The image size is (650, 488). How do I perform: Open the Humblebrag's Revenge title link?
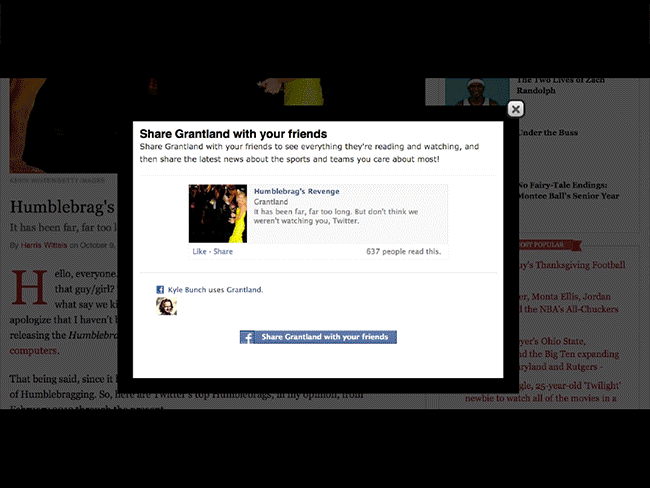[x=297, y=190]
